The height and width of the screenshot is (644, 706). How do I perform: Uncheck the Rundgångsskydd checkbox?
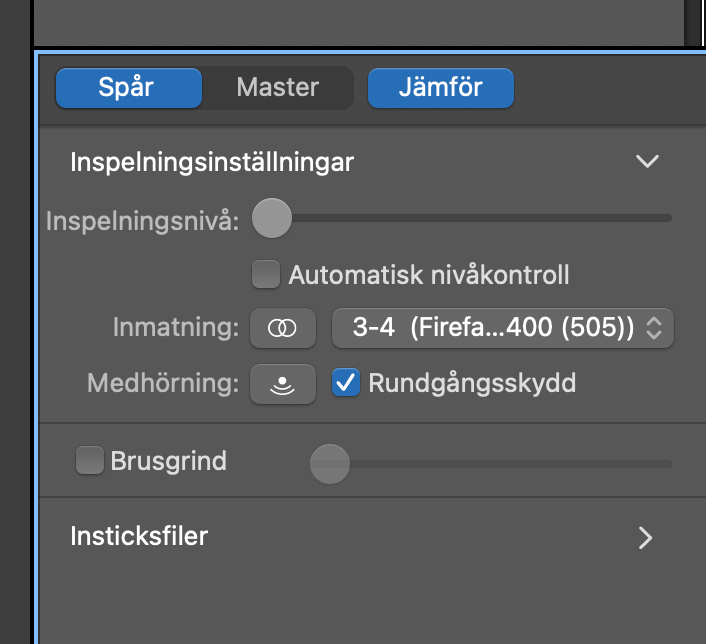(346, 382)
